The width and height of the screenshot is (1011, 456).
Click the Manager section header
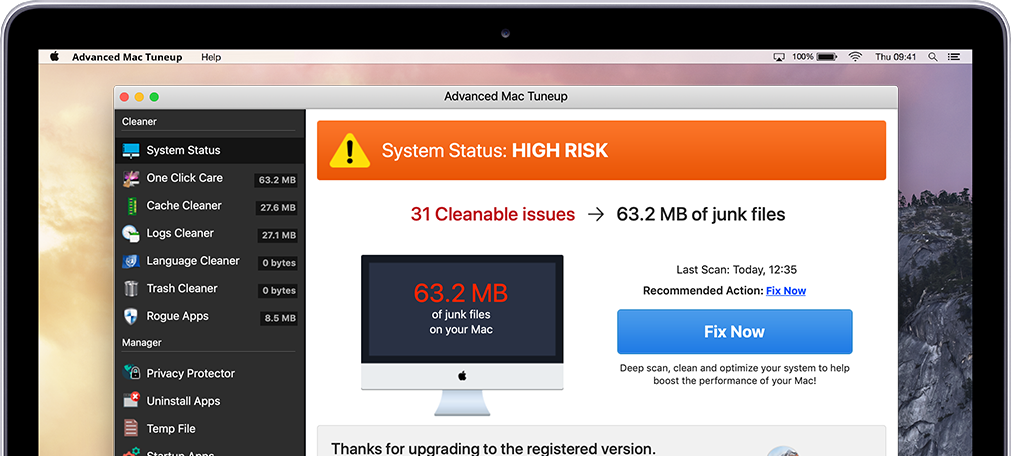tap(142, 342)
